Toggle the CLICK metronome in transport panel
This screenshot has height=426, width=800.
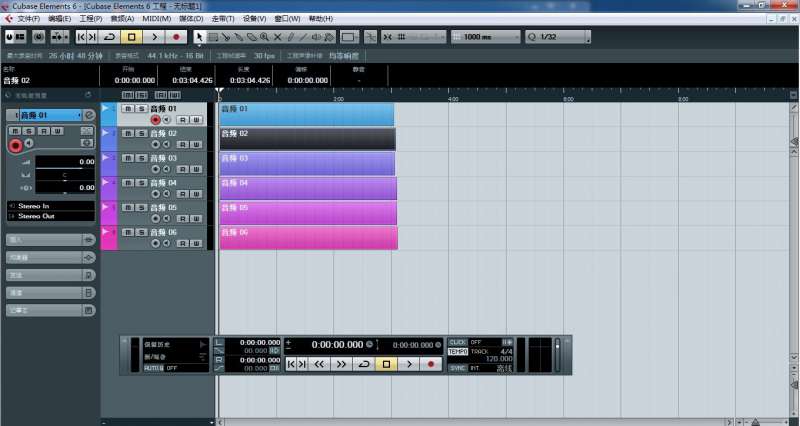[x=457, y=342]
